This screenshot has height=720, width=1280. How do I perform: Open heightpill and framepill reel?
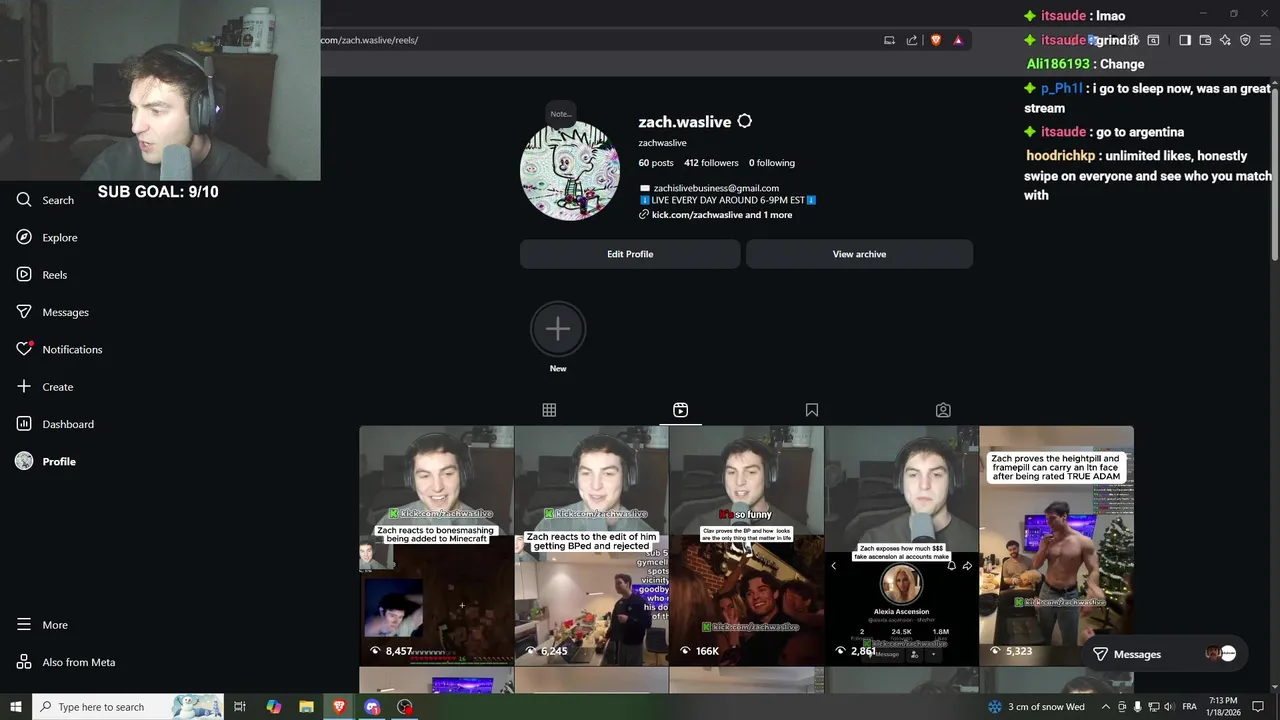(1056, 546)
